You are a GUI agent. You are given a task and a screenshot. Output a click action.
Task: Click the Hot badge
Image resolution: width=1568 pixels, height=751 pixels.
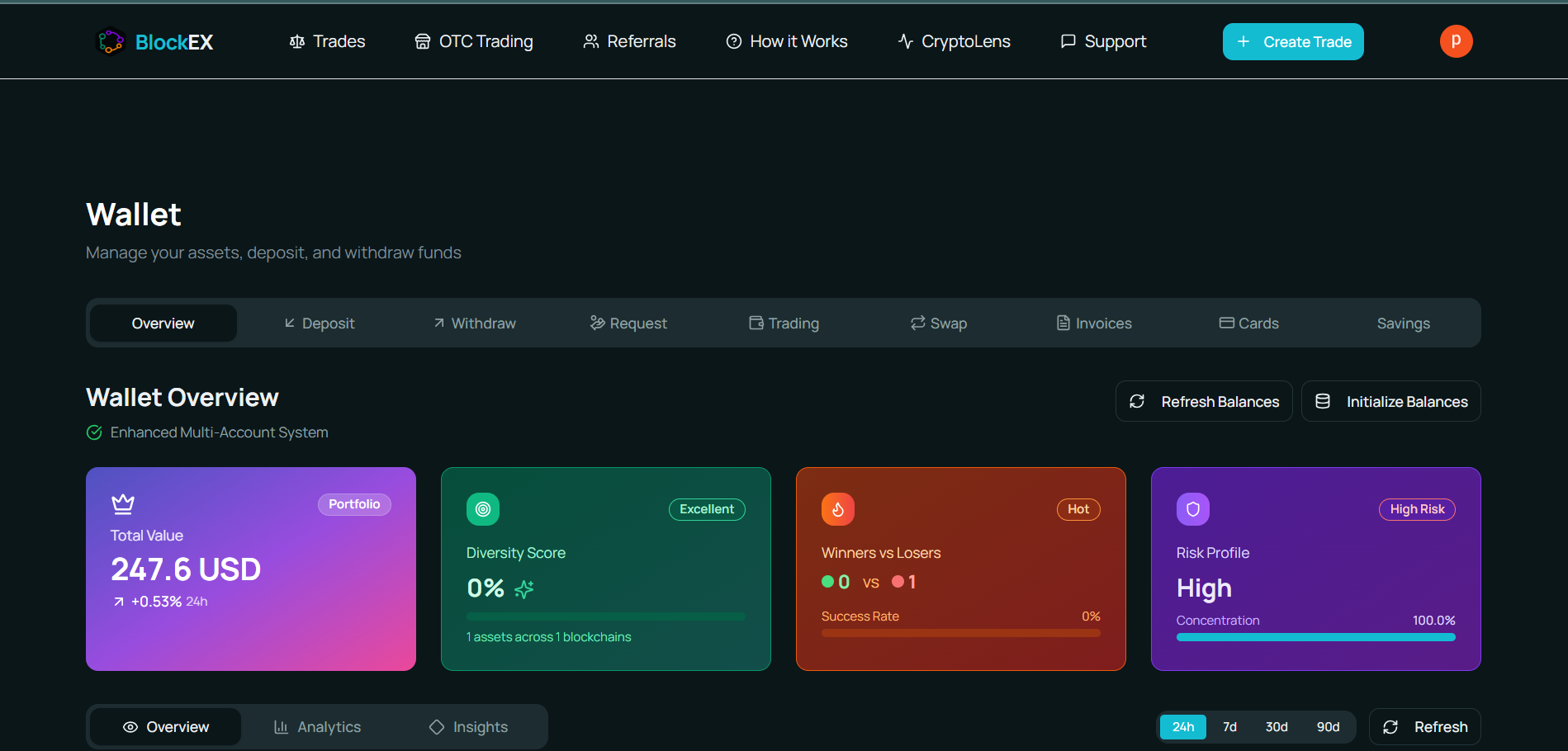[x=1078, y=509]
